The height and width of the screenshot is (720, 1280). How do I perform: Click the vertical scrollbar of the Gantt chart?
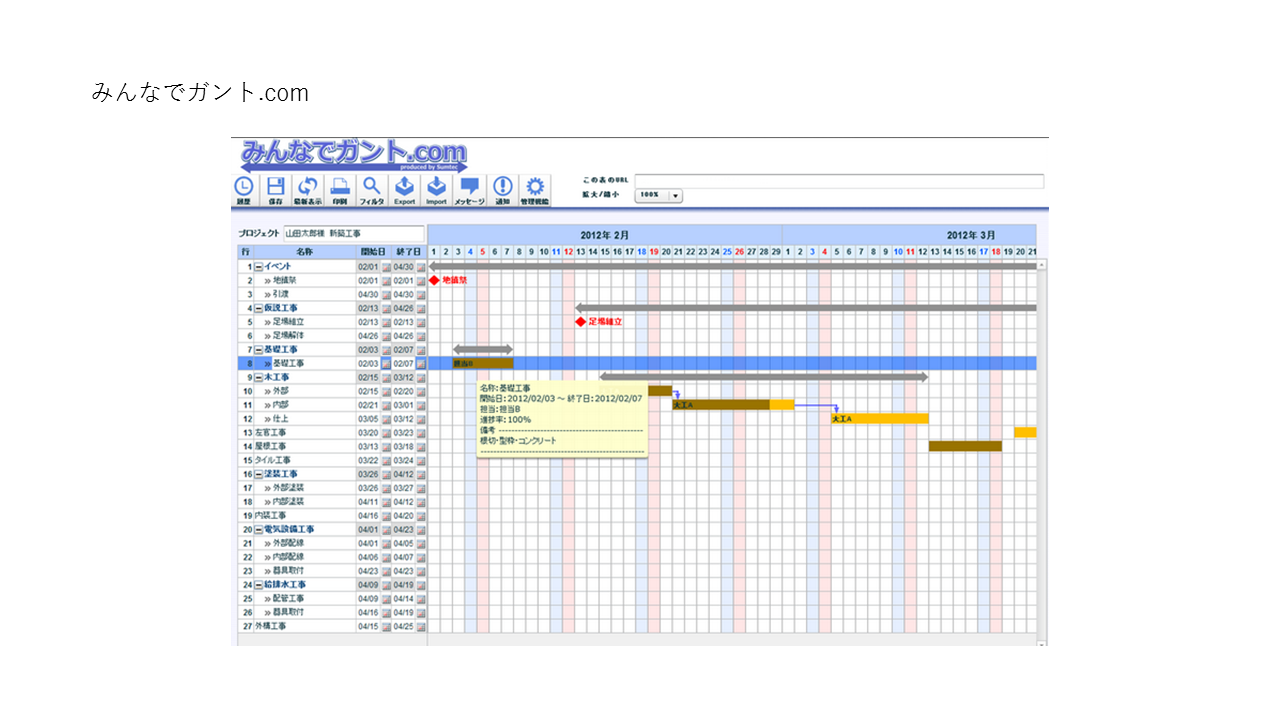click(x=1042, y=452)
